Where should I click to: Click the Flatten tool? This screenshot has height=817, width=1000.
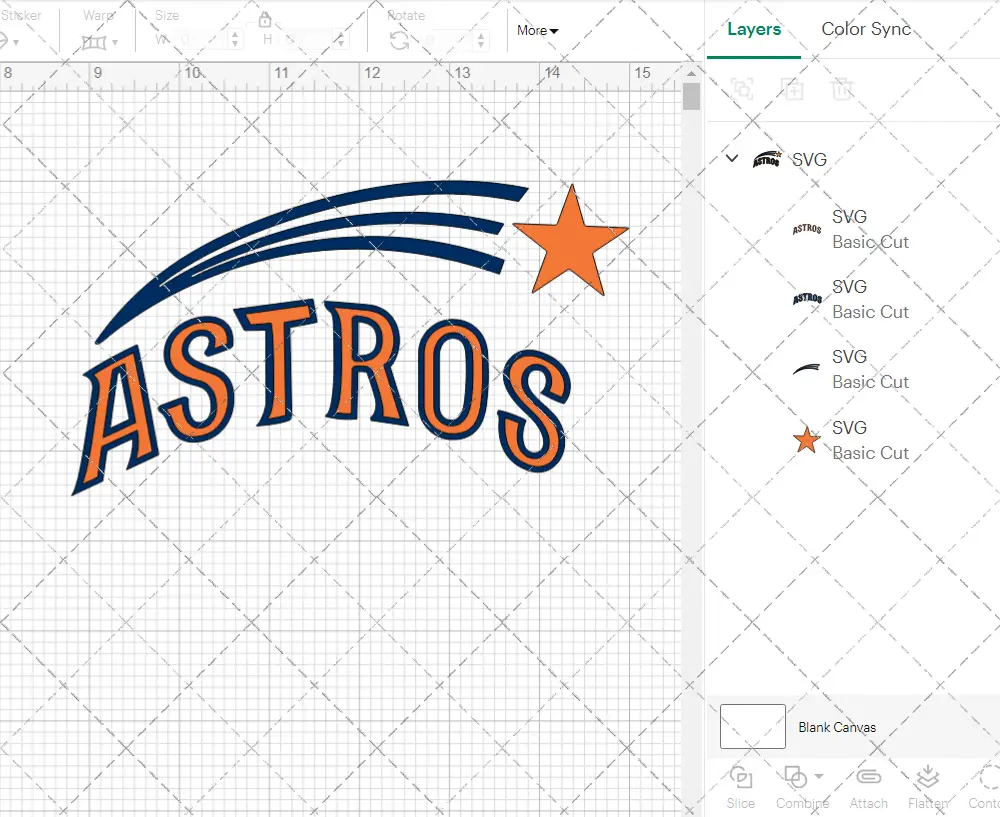pos(928,787)
